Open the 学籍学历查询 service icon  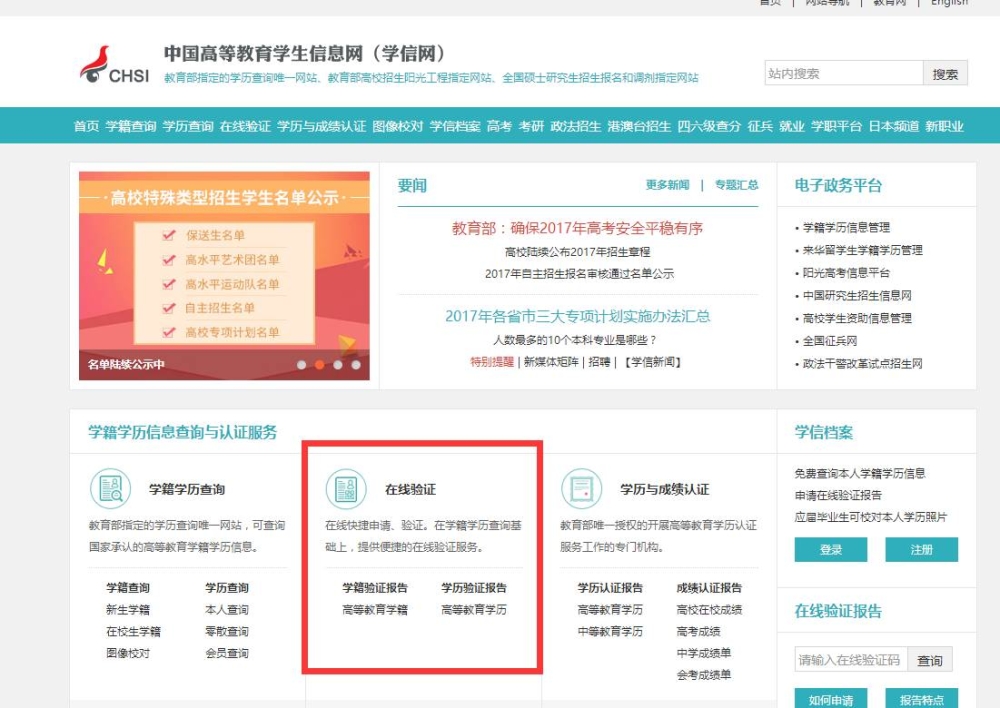pos(111,489)
